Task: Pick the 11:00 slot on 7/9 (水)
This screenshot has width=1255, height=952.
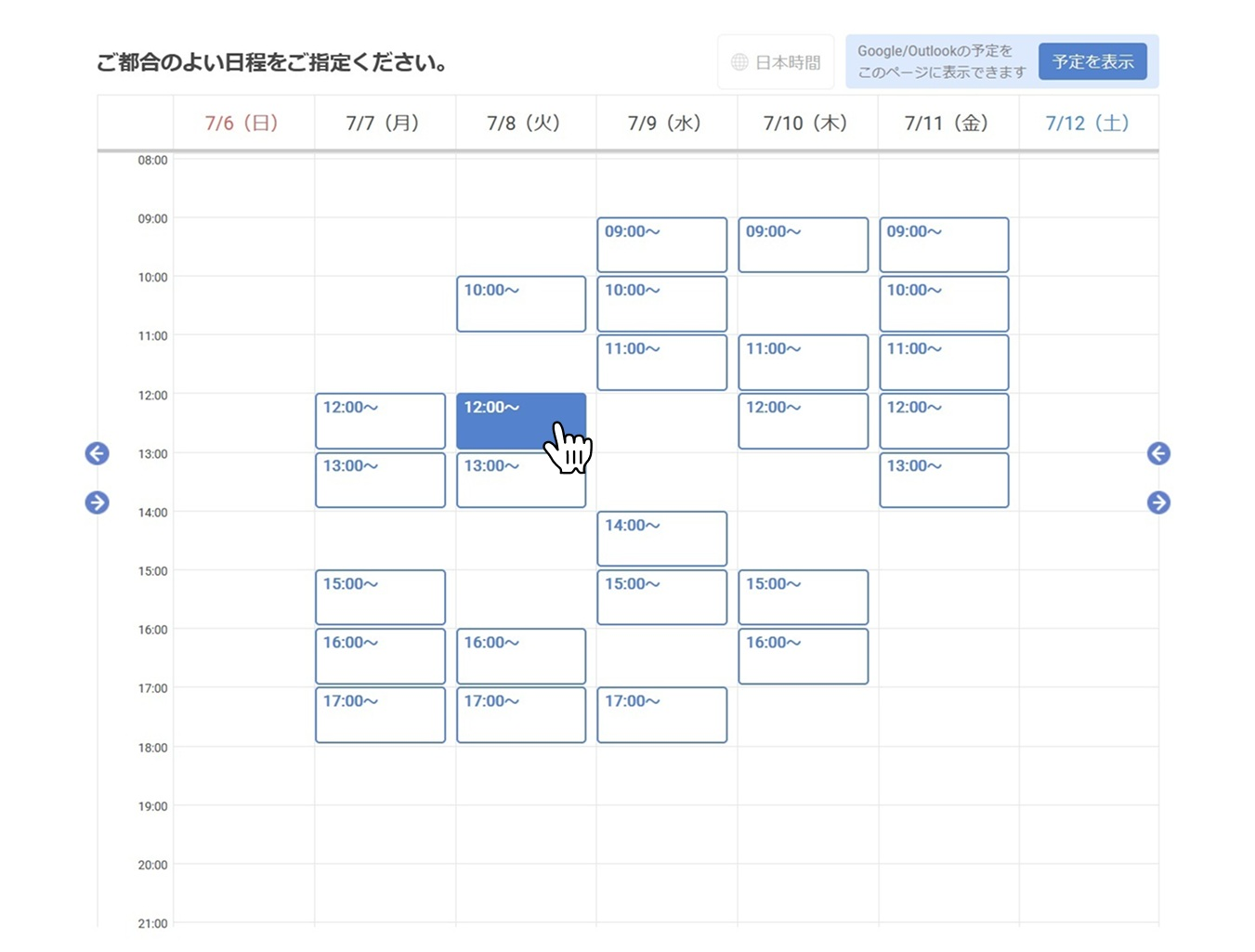Action: [x=661, y=362]
